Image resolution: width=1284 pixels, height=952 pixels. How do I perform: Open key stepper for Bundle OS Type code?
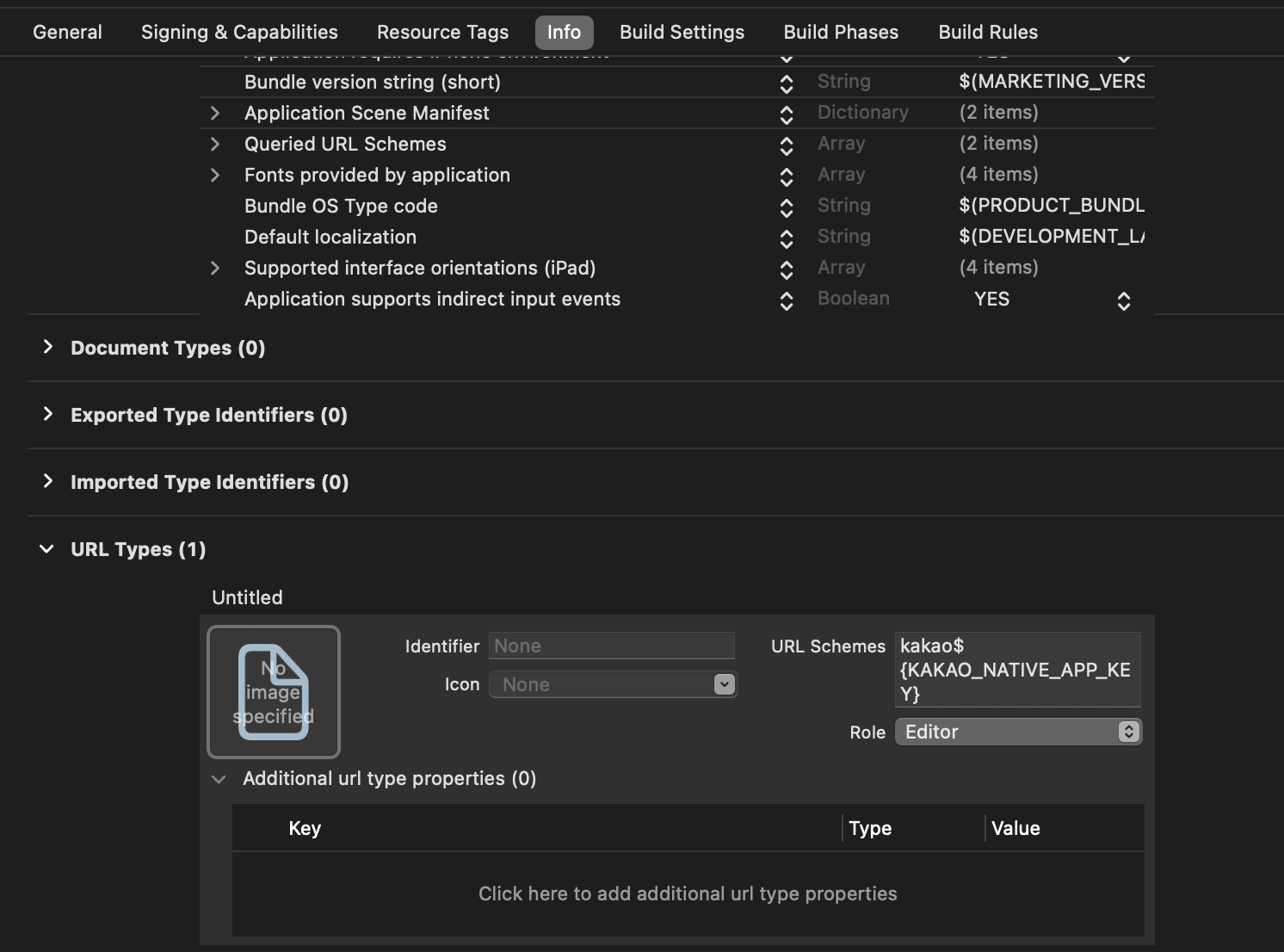(x=787, y=207)
